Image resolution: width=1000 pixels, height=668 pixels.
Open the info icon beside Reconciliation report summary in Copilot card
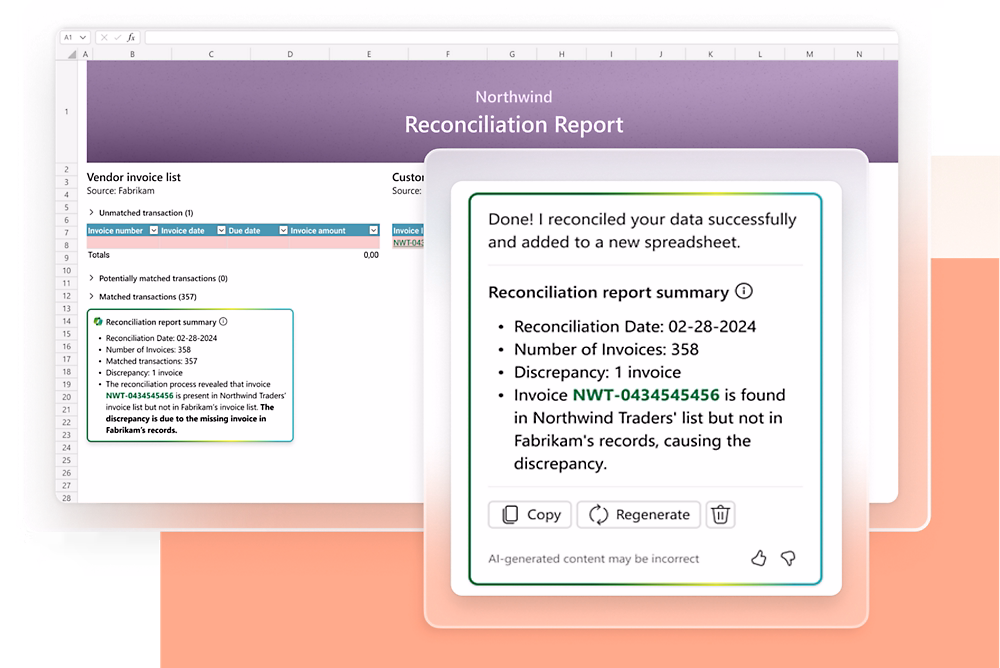pos(744,291)
